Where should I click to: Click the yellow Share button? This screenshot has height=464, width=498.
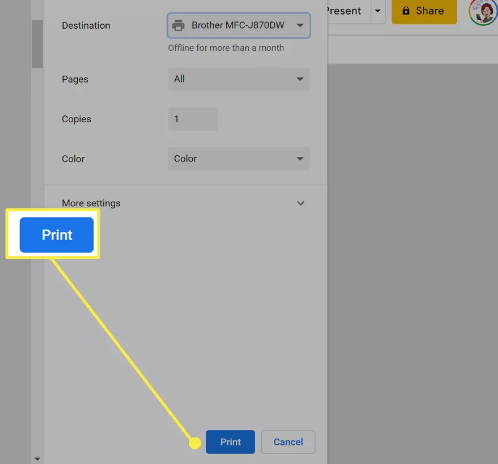(424, 11)
